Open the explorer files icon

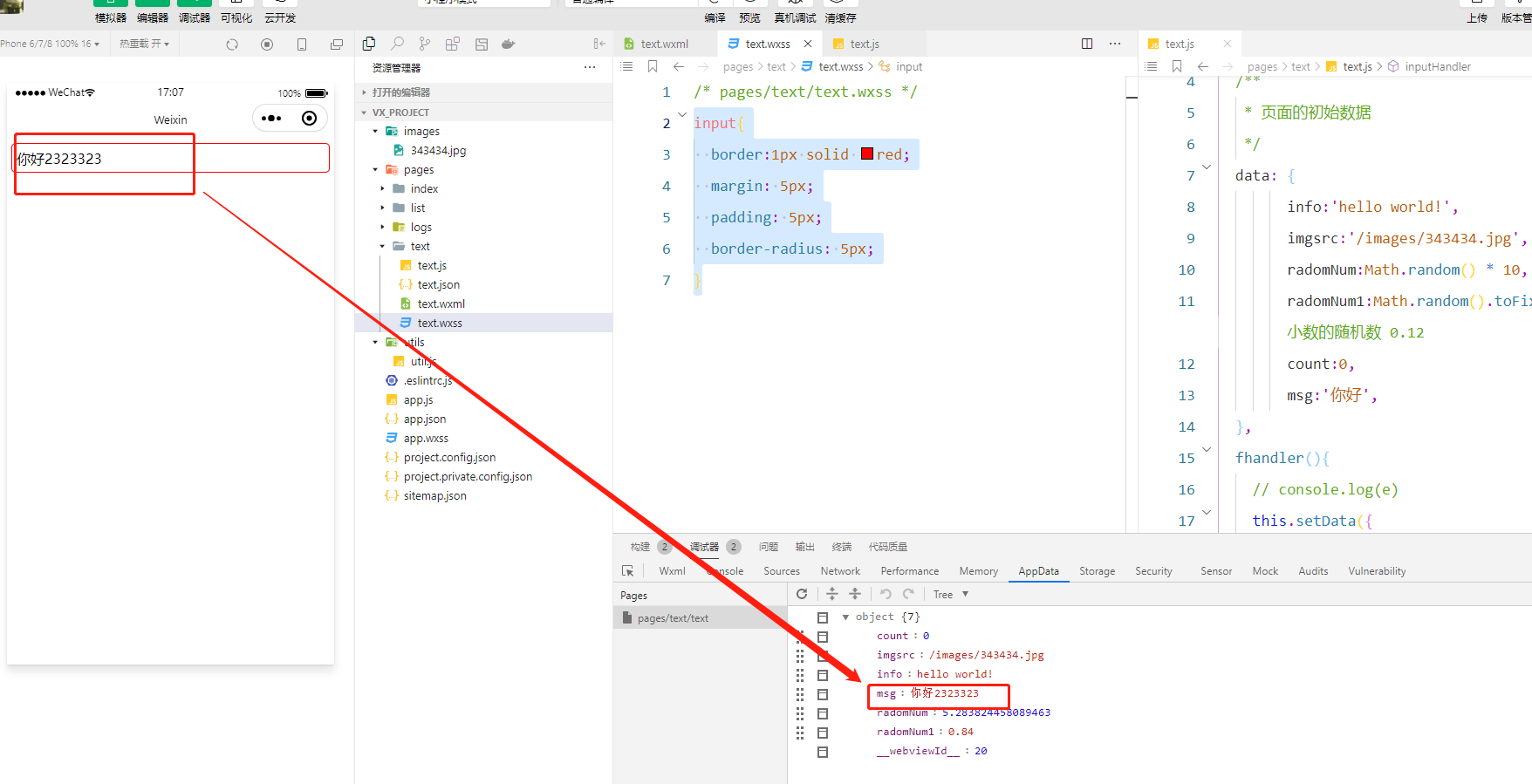click(369, 44)
